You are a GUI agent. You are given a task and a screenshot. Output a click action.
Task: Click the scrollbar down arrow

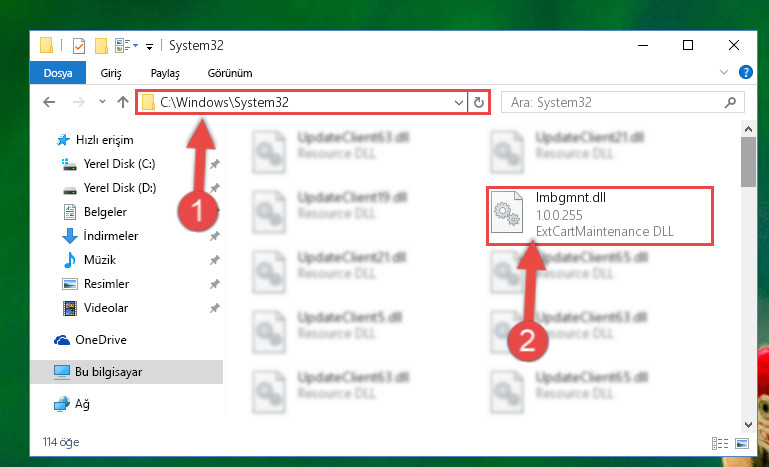tap(748, 424)
